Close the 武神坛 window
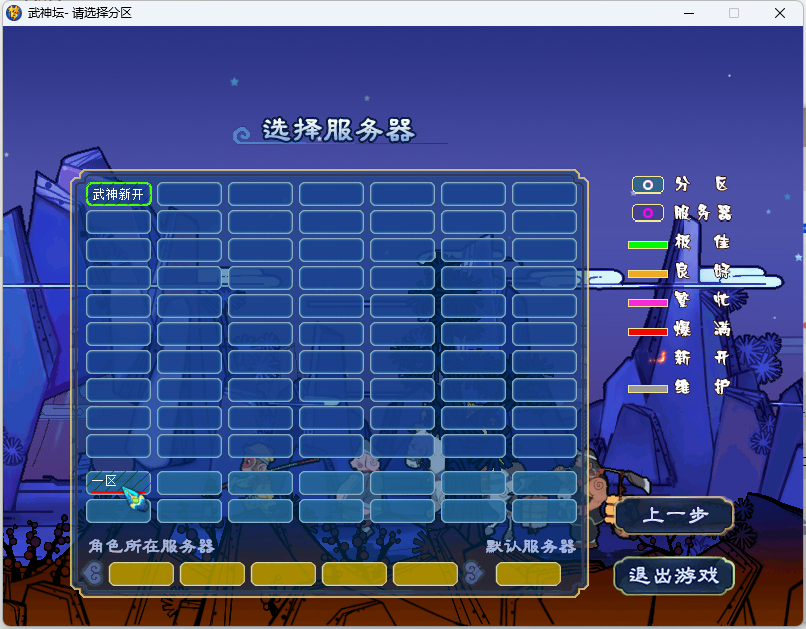Screen dimensions: 806x629 click(780, 13)
